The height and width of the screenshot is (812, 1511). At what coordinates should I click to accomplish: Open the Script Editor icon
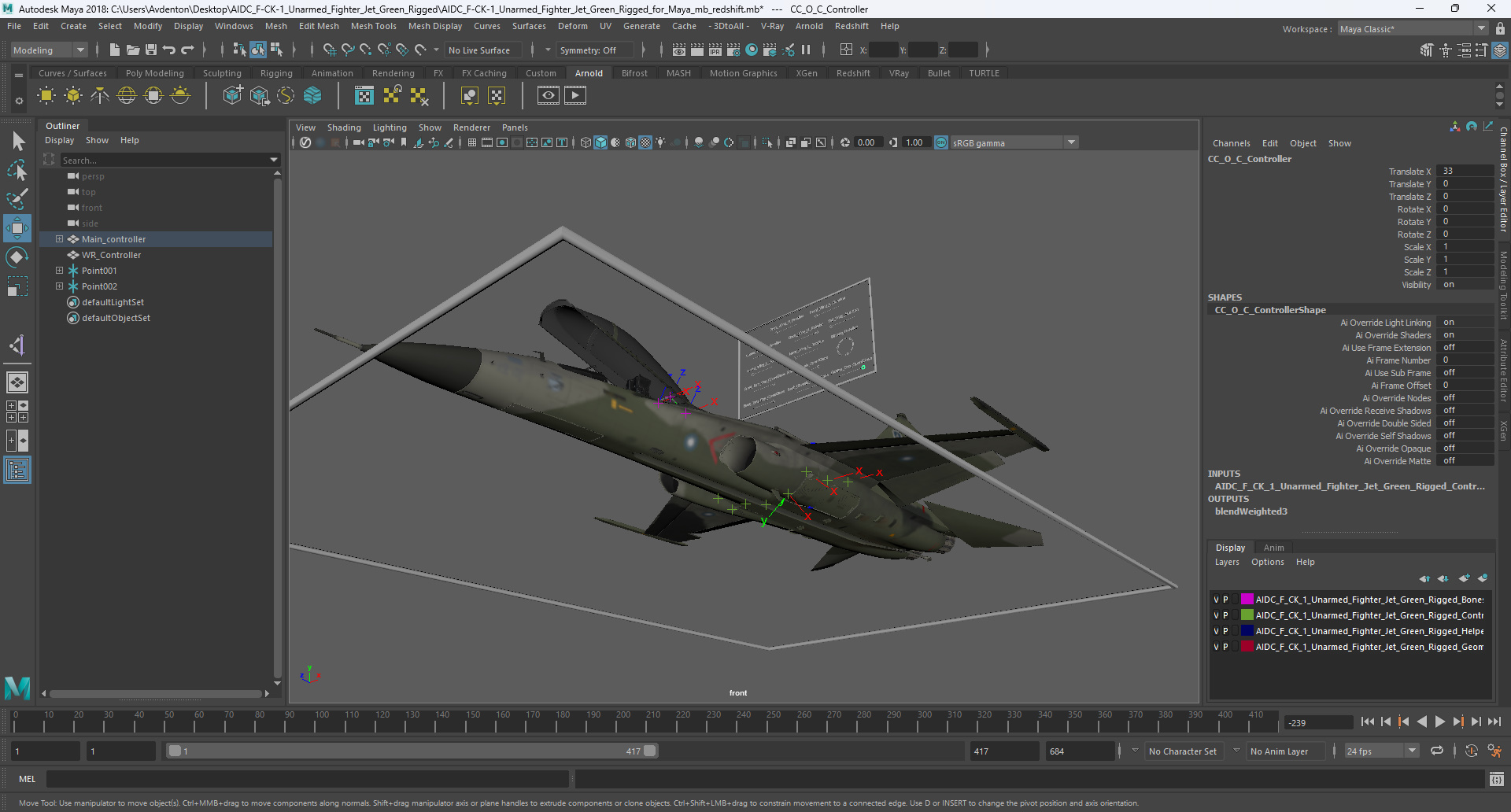[x=1497, y=779]
